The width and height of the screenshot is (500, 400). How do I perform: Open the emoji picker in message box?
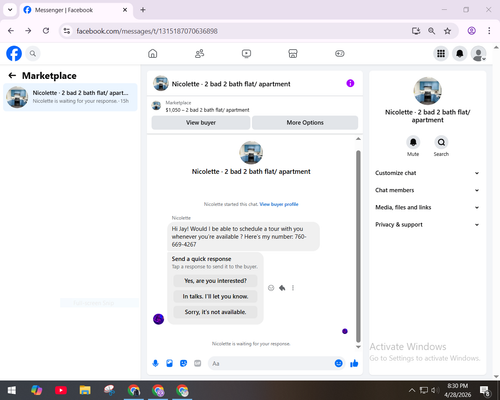click(338, 363)
